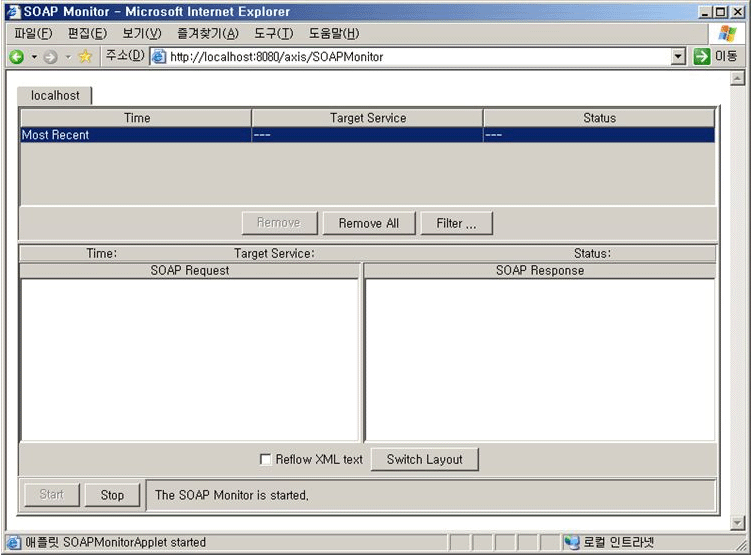Click the 로컬 인트라넷 status bar text
The image size is (751, 556).
pyautogui.click(x=618, y=543)
